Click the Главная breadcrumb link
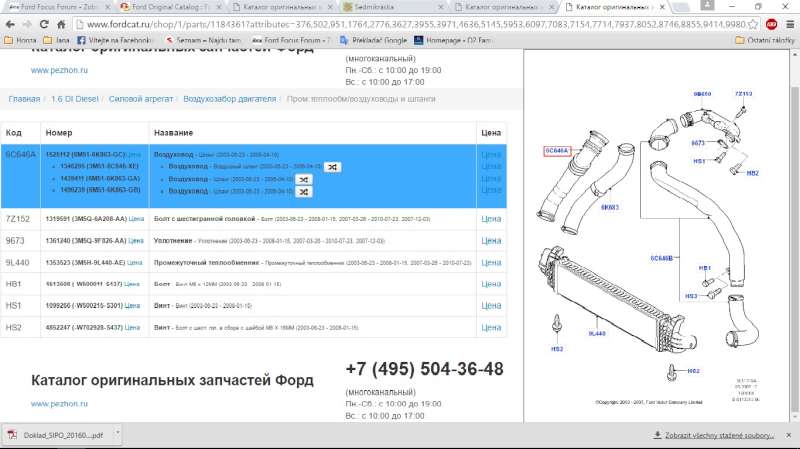Screen dimensions: 800x449 (x=24, y=99)
